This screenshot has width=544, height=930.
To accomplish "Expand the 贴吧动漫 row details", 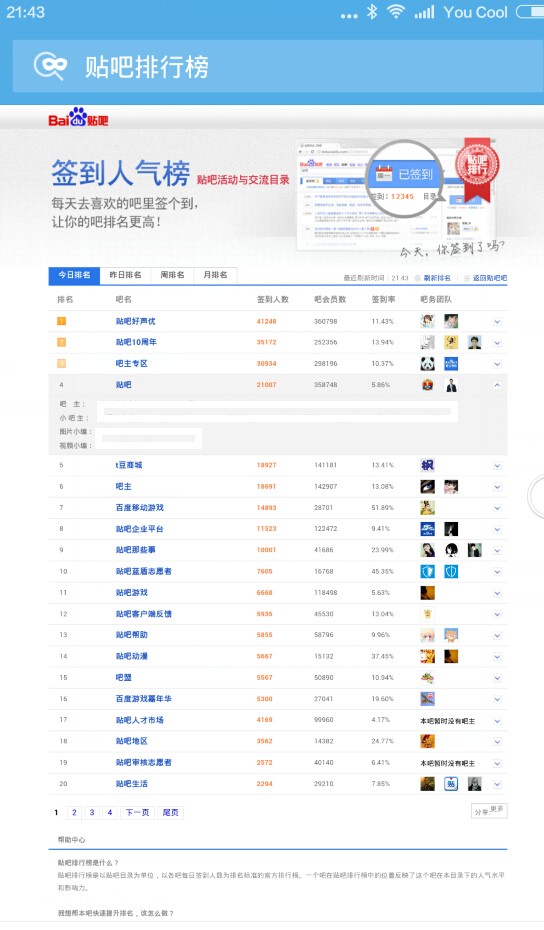I will (x=497, y=657).
